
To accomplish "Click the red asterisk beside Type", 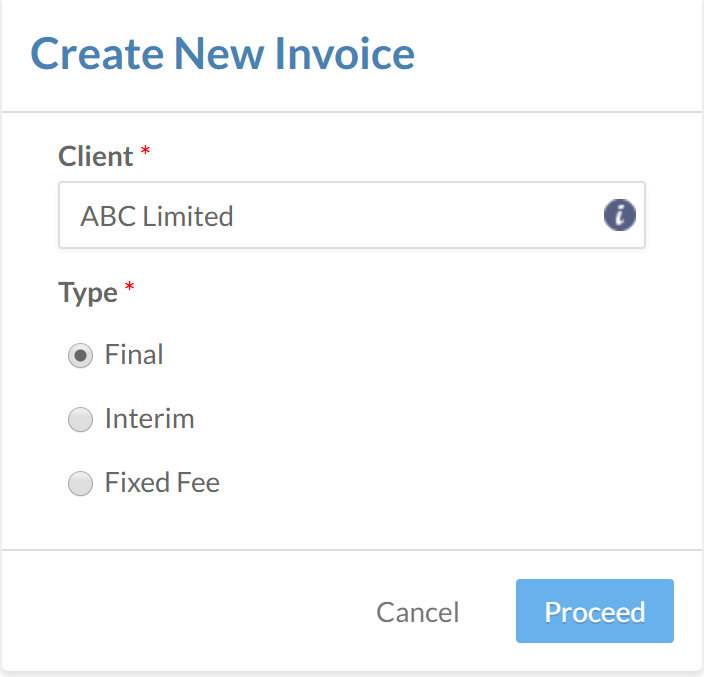I will click(128, 288).
